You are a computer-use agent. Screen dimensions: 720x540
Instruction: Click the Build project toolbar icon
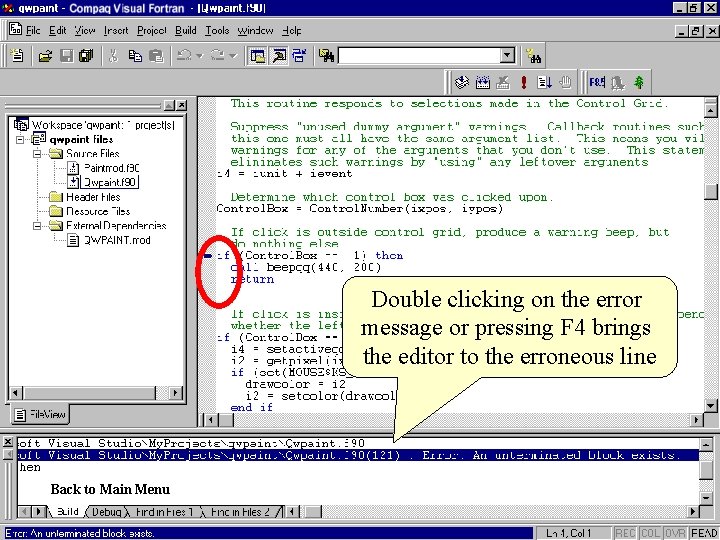[x=483, y=82]
